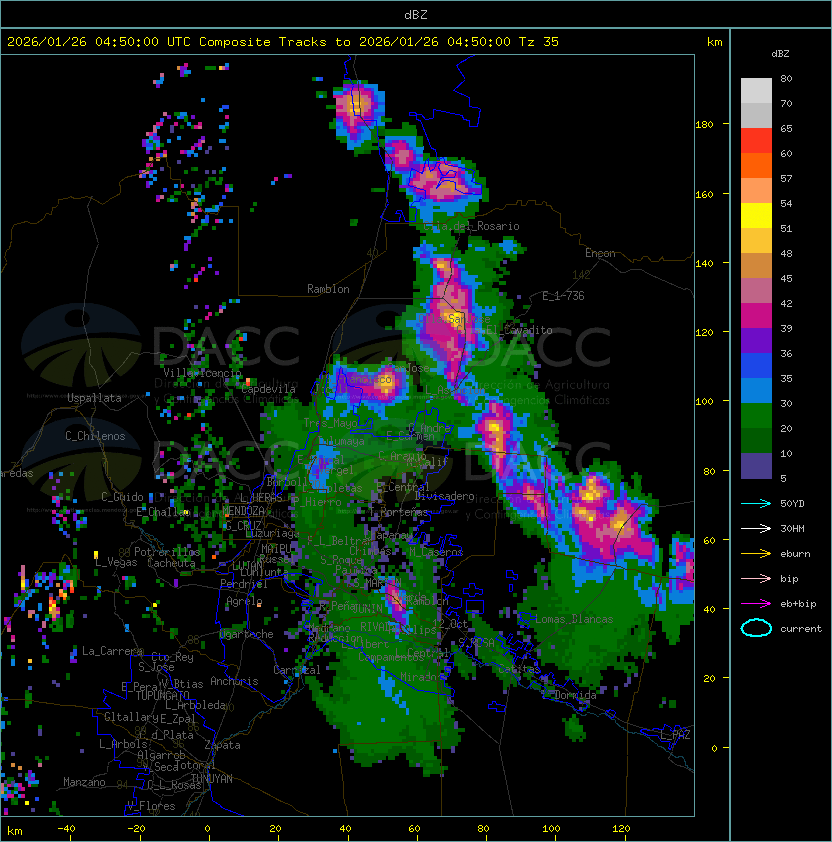Click the 'Tz 35' value in the header
This screenshot has height=842, width=832.
[539, 42]
